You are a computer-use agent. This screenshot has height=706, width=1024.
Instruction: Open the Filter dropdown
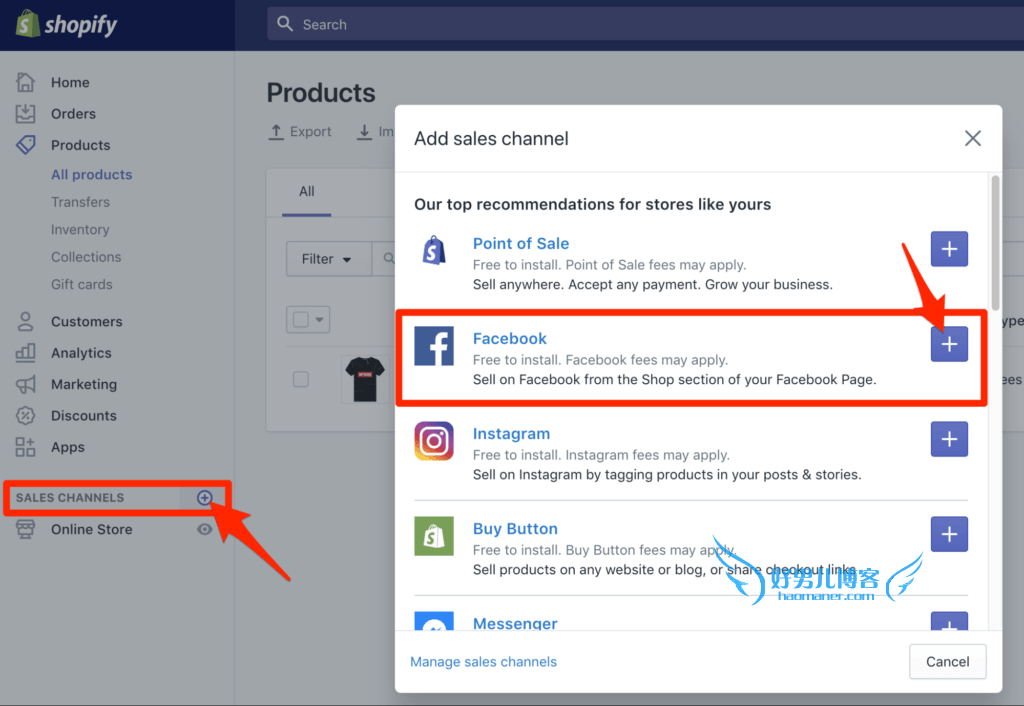328,259
